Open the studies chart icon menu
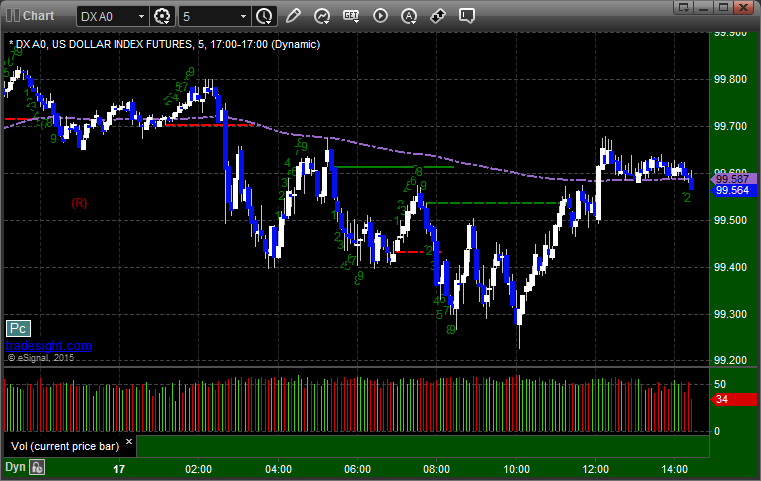The width and height of the screenshot is (761, 481). (x=322, y=16)
